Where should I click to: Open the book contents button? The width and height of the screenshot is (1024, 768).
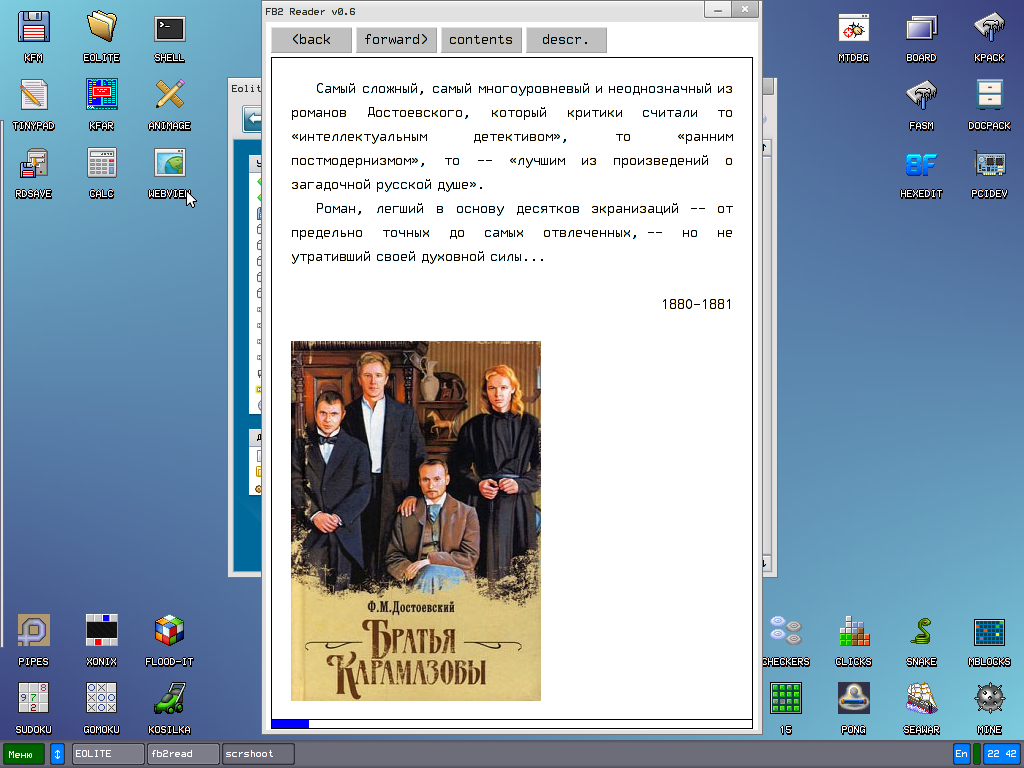[x=481, y=40]
